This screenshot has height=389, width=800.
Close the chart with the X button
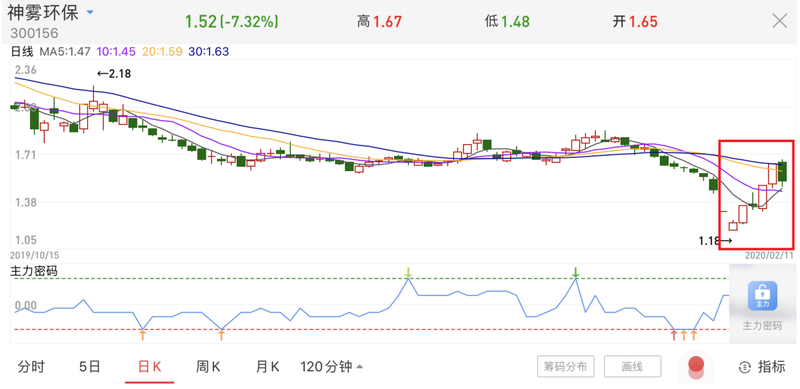click(780, 21)
